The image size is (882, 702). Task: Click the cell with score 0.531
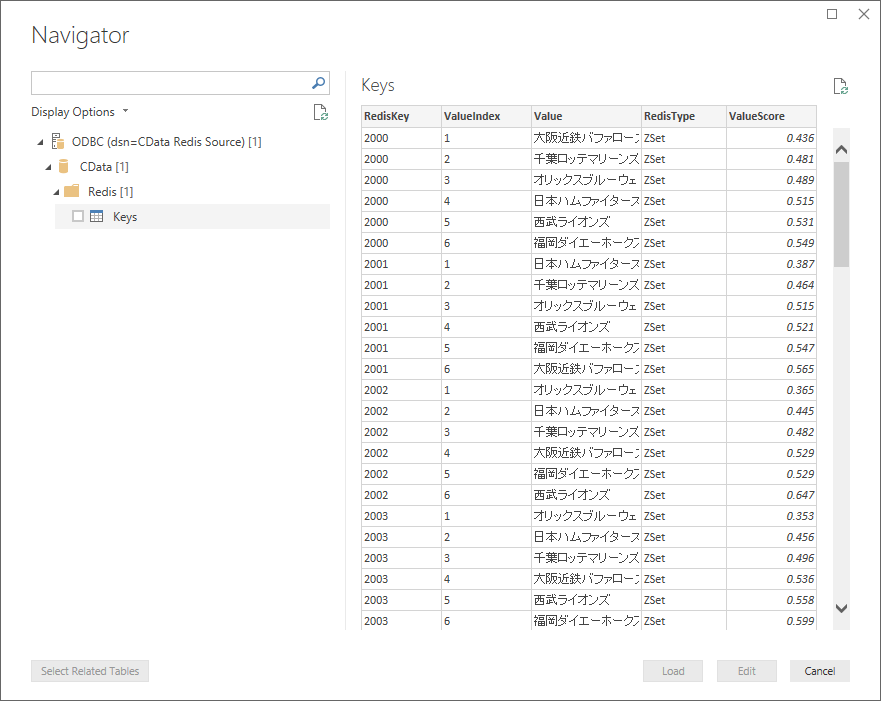[771, 222]
